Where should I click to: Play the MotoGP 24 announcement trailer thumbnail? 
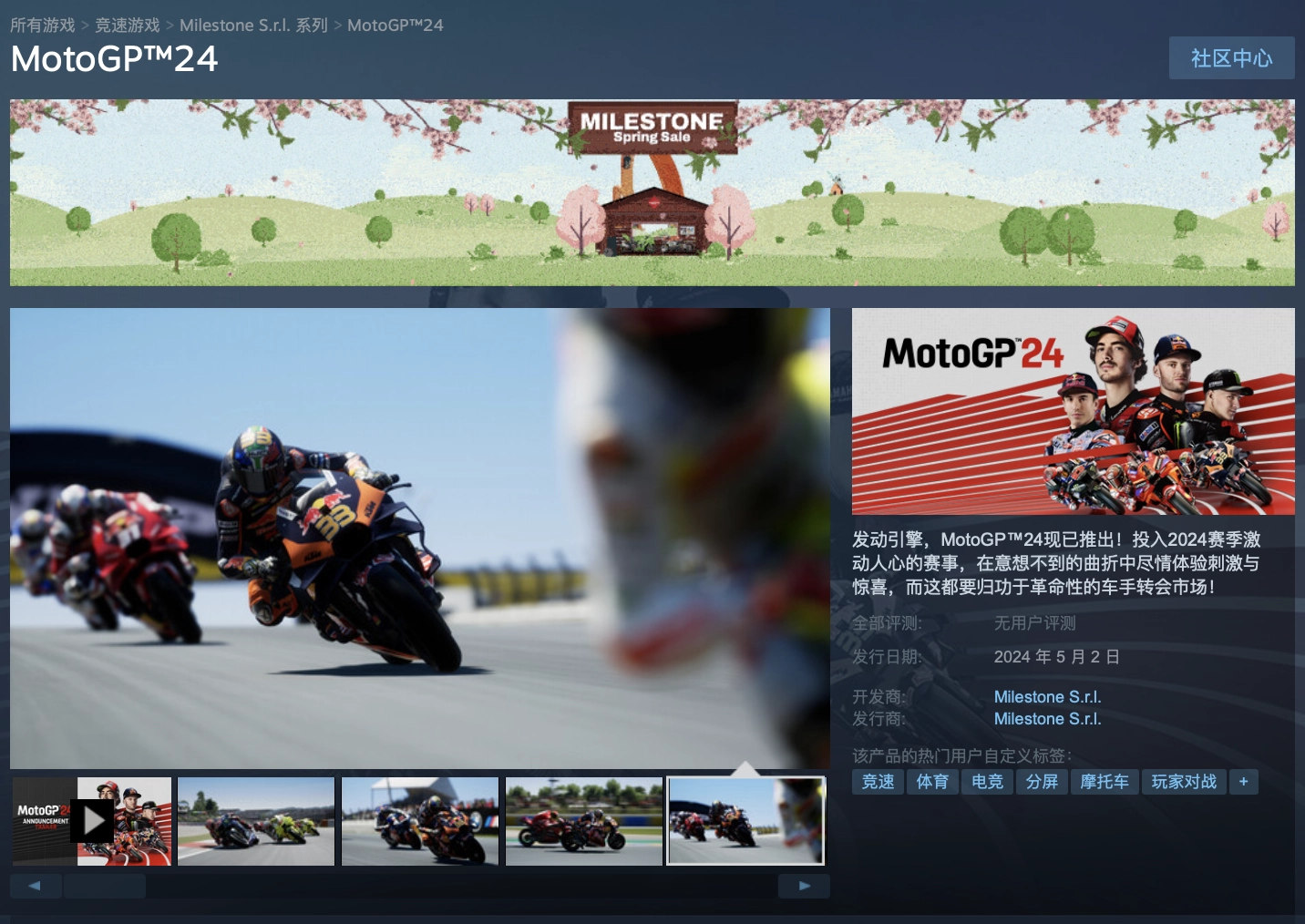92,821
